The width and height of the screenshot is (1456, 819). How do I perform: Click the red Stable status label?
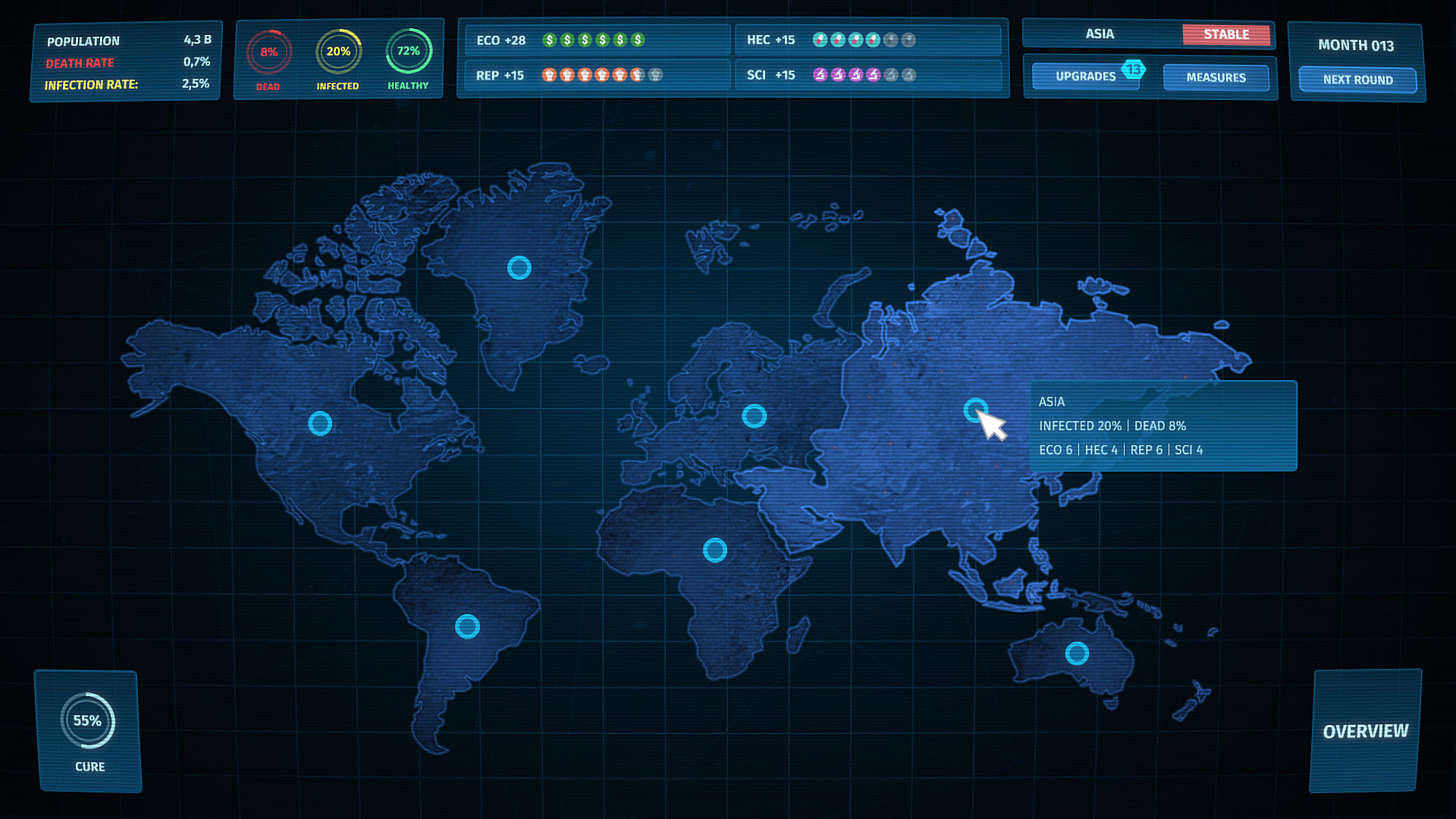(1225, 34)
